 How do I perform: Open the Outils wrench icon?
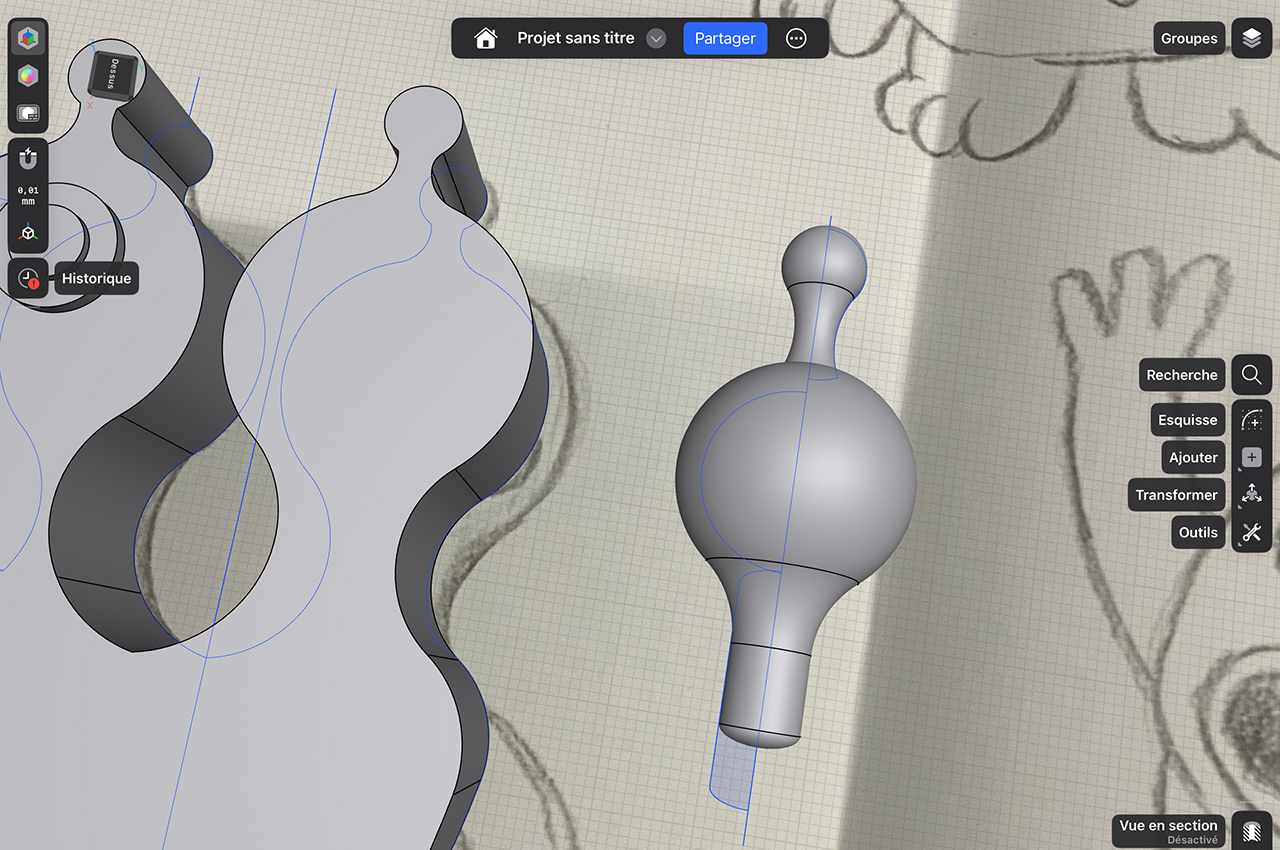point(1251,532)
